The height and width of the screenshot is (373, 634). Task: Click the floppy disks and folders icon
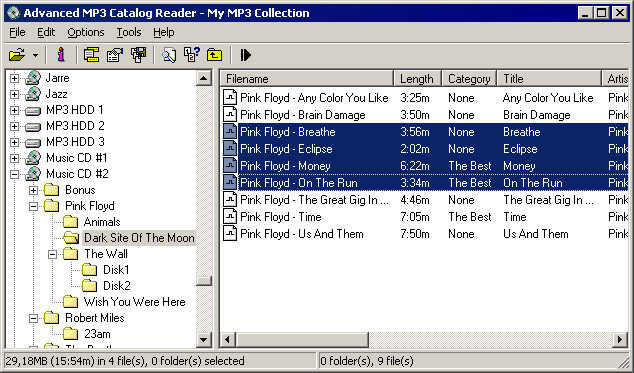coord(138,55)
